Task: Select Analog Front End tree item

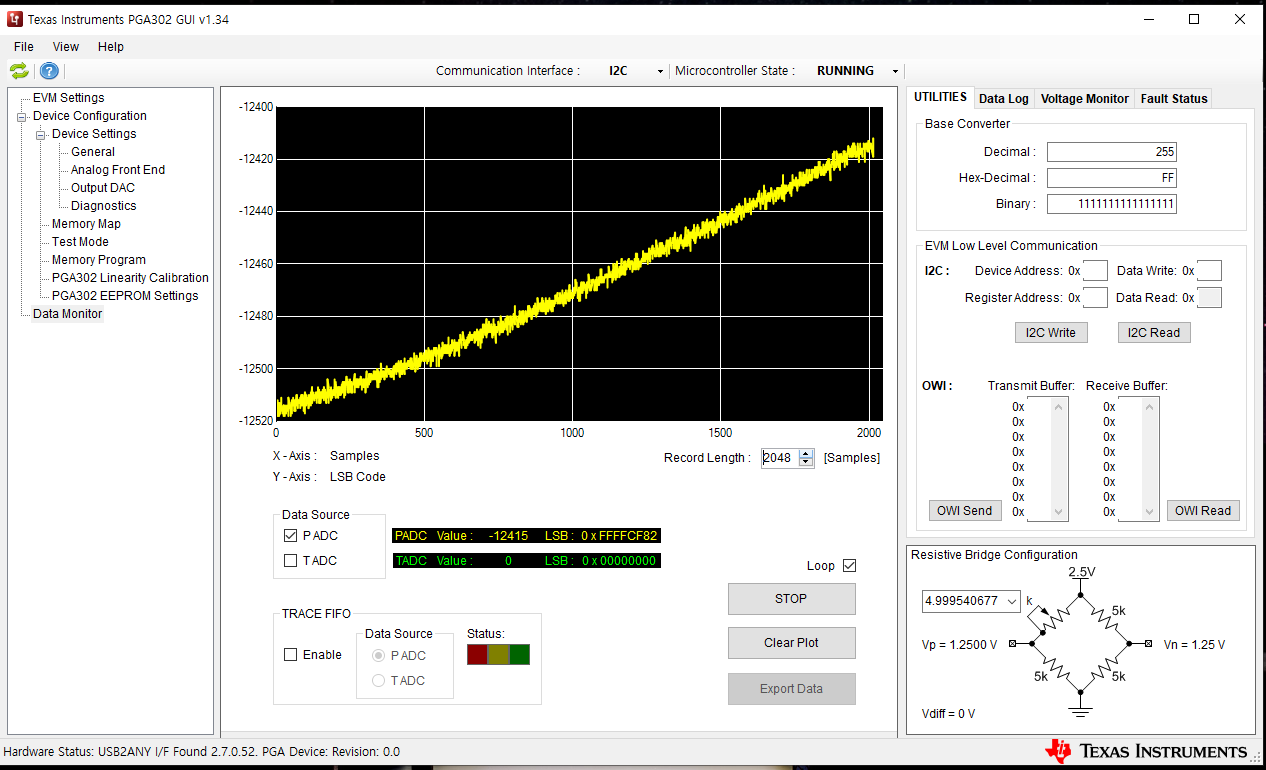Action: tap(118, 170)
